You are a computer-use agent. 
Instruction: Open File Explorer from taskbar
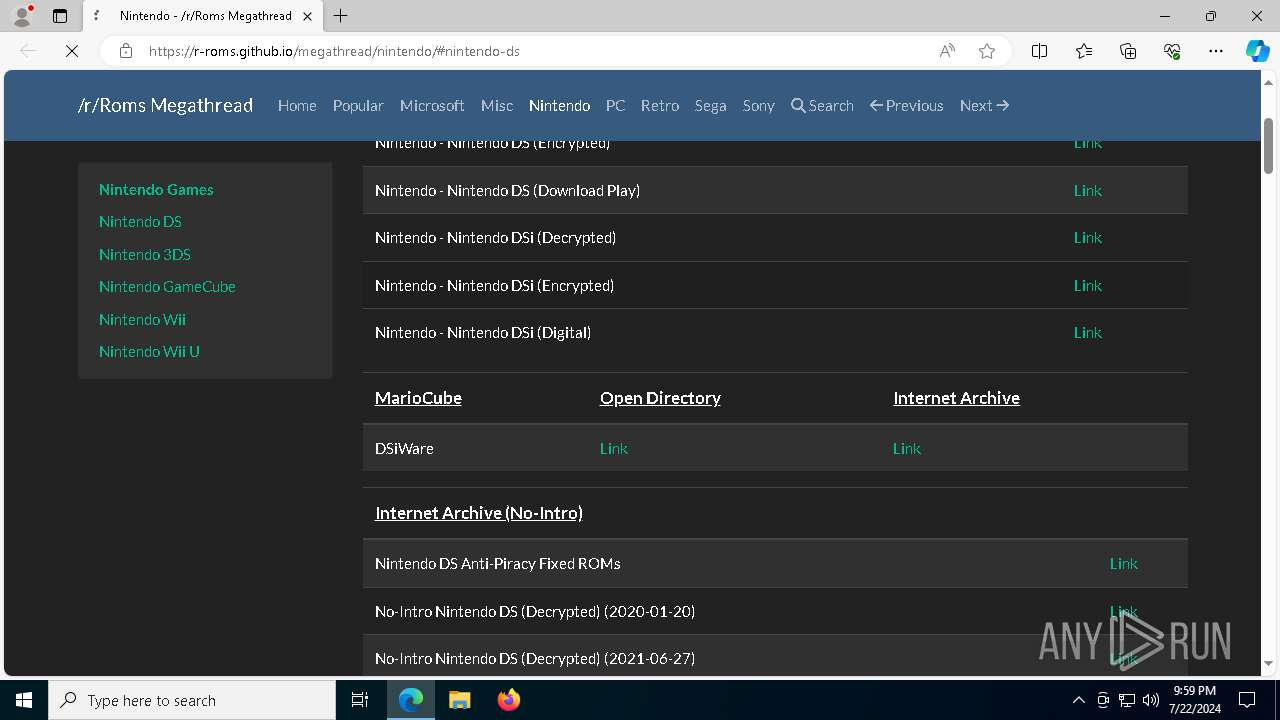pyautogui.click(x=459, y=700)
